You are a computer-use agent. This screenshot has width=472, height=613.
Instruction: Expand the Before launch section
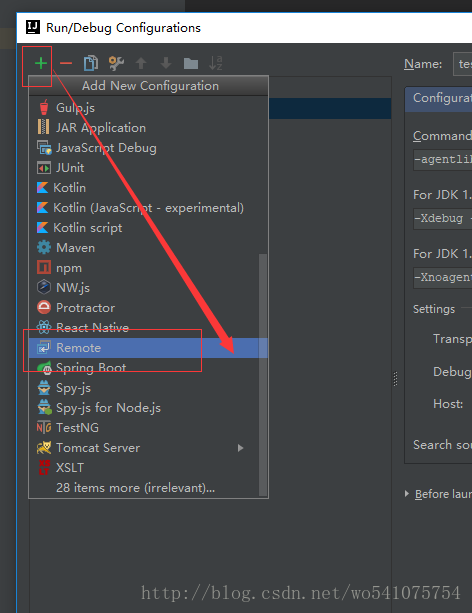(x=407, y=494)
